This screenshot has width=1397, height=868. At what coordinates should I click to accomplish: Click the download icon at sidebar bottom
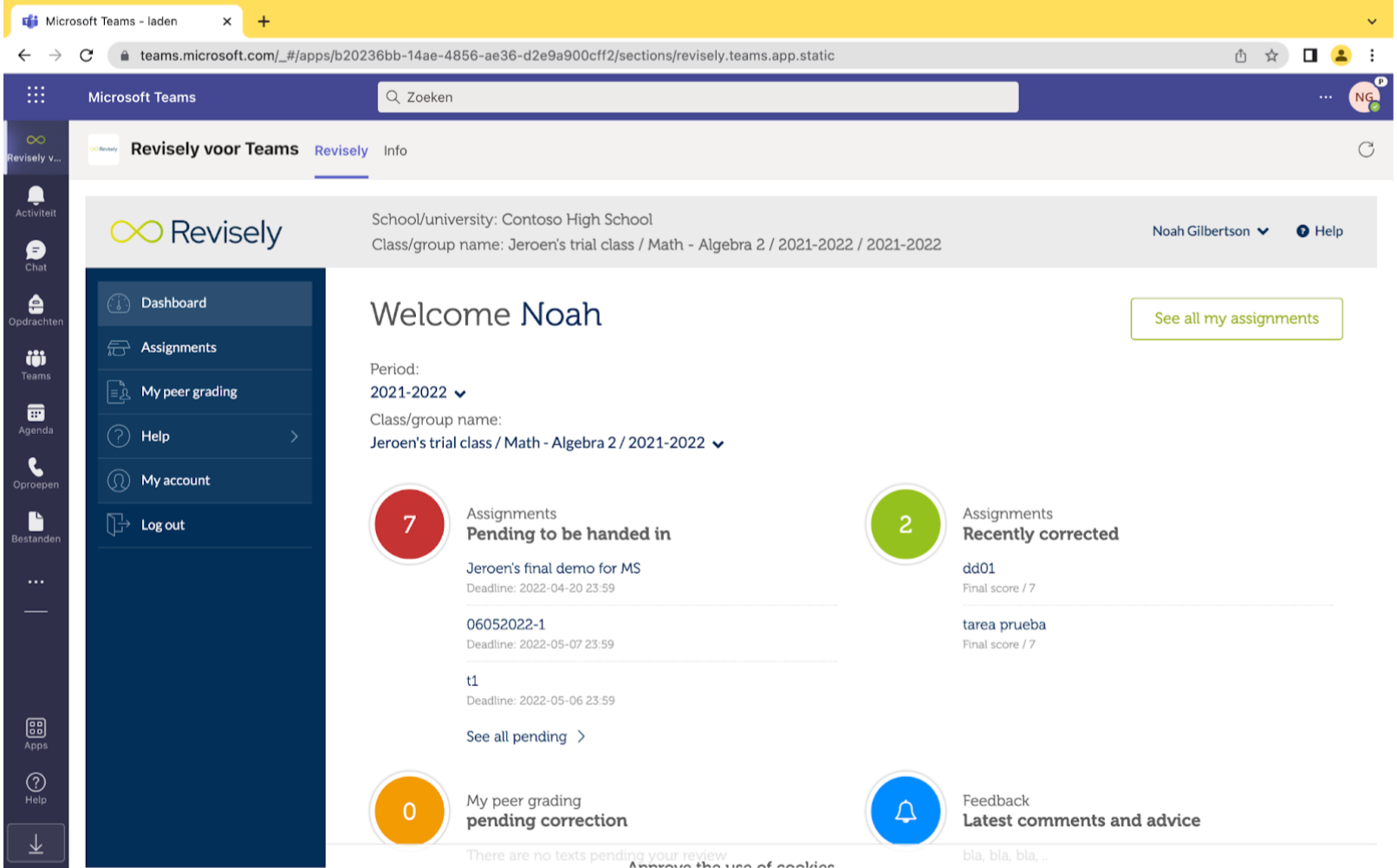(36, 844)
